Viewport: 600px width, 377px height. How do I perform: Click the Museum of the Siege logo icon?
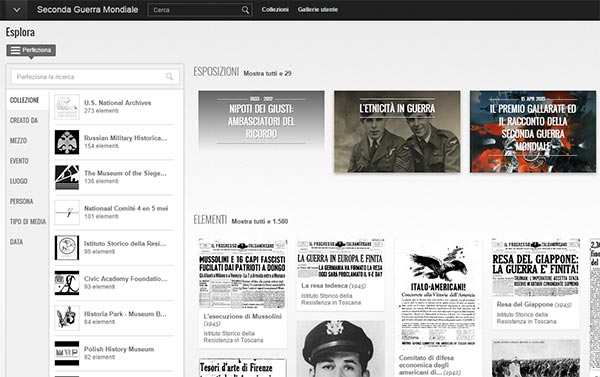(67, 177)
